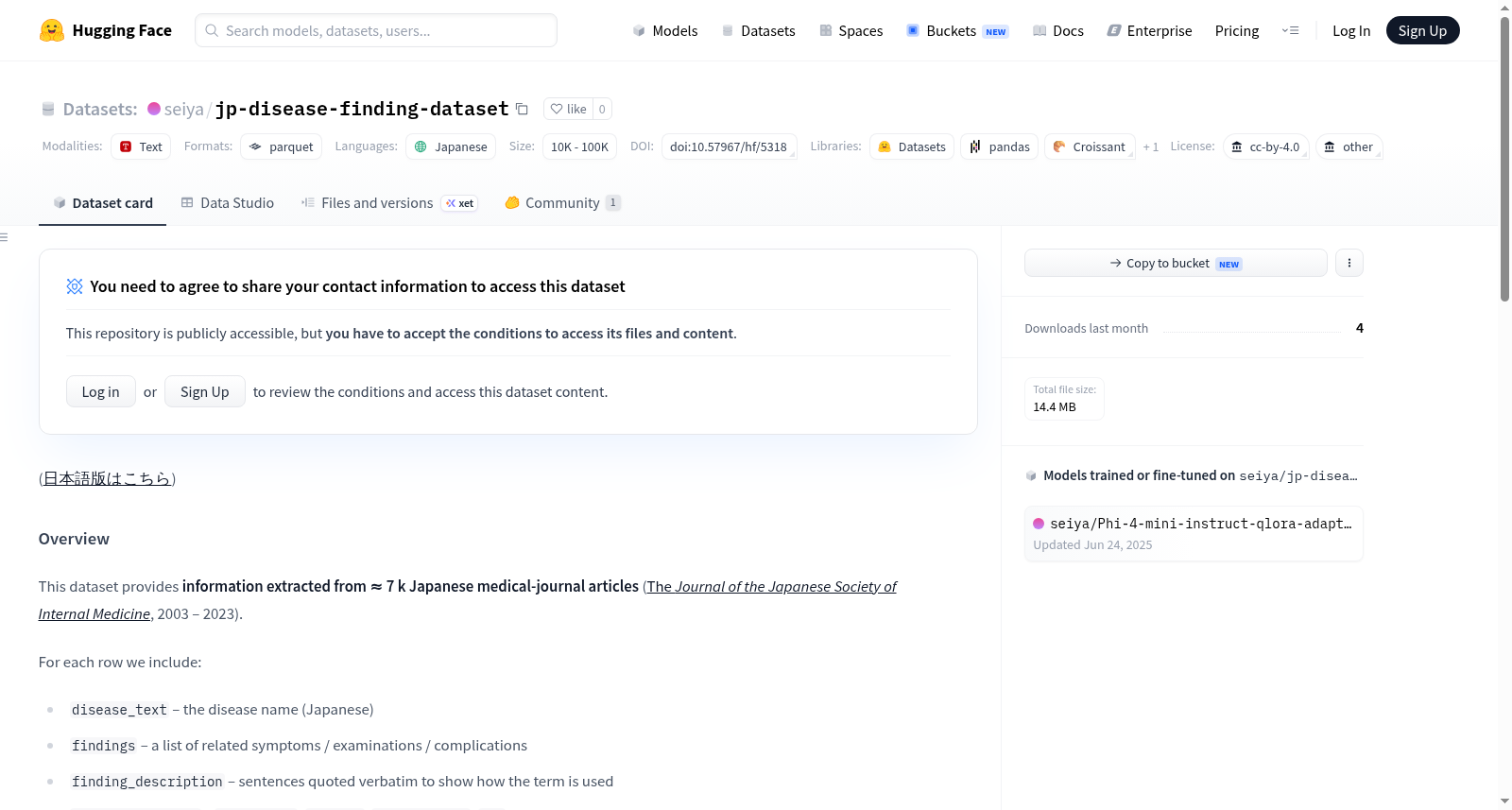Click the finding_description field name

pos(147,782)
